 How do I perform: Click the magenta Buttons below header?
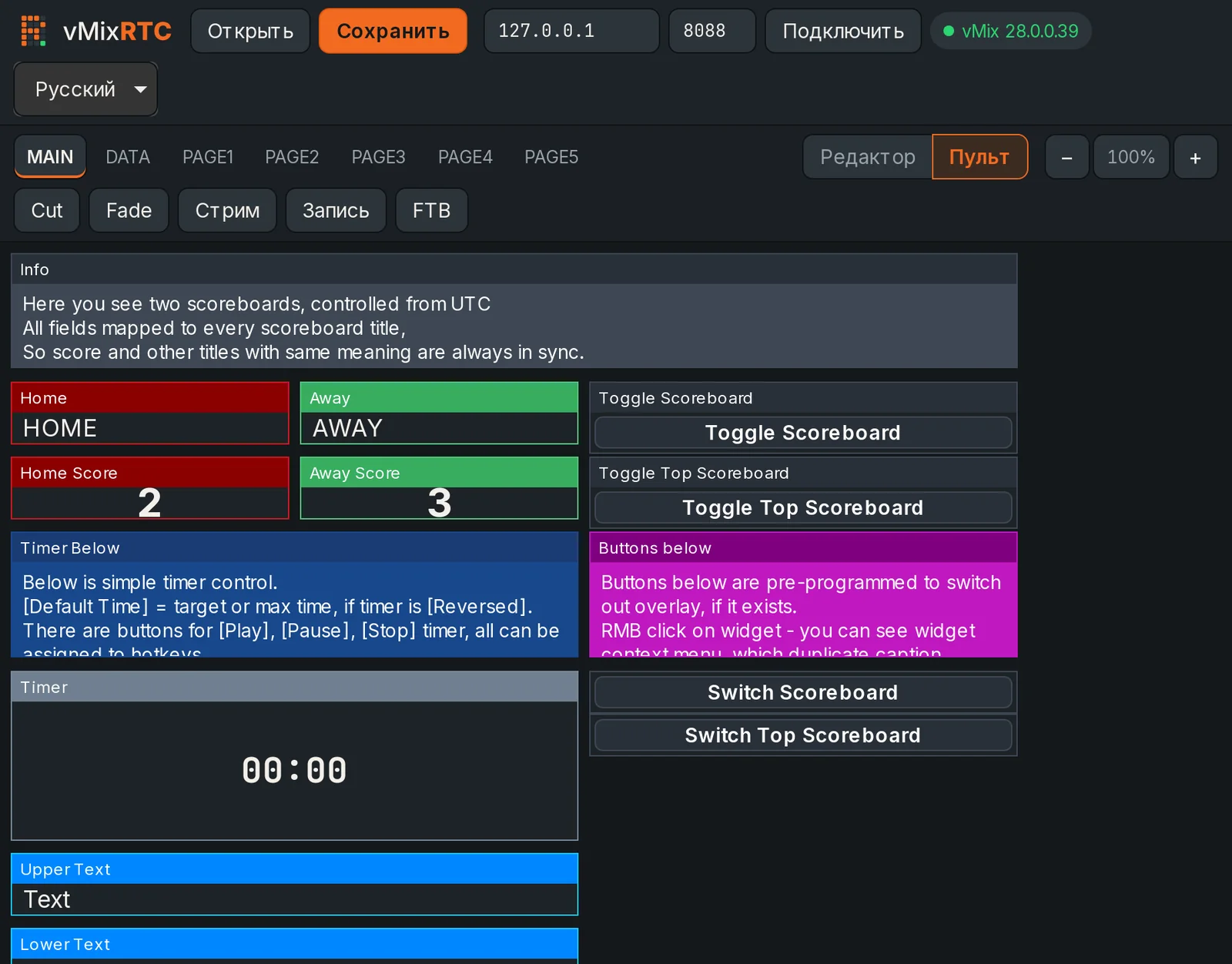pyautogui.click(x=803, y=548)
